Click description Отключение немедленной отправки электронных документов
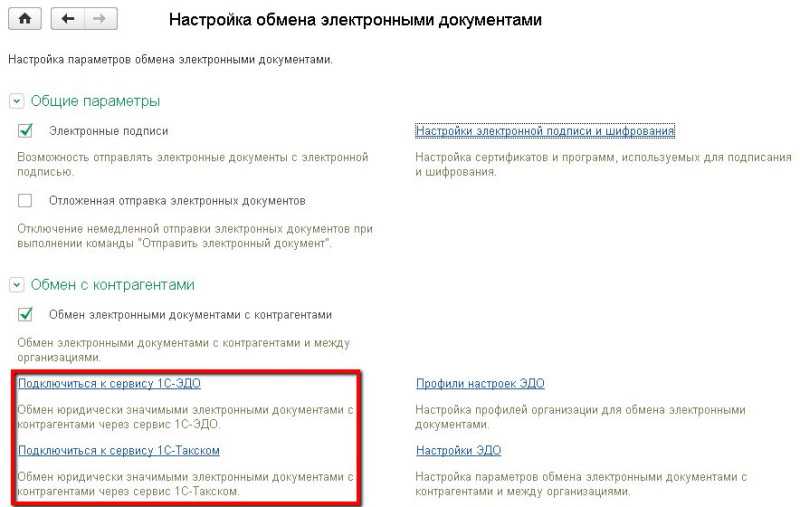 coord(195,236)
